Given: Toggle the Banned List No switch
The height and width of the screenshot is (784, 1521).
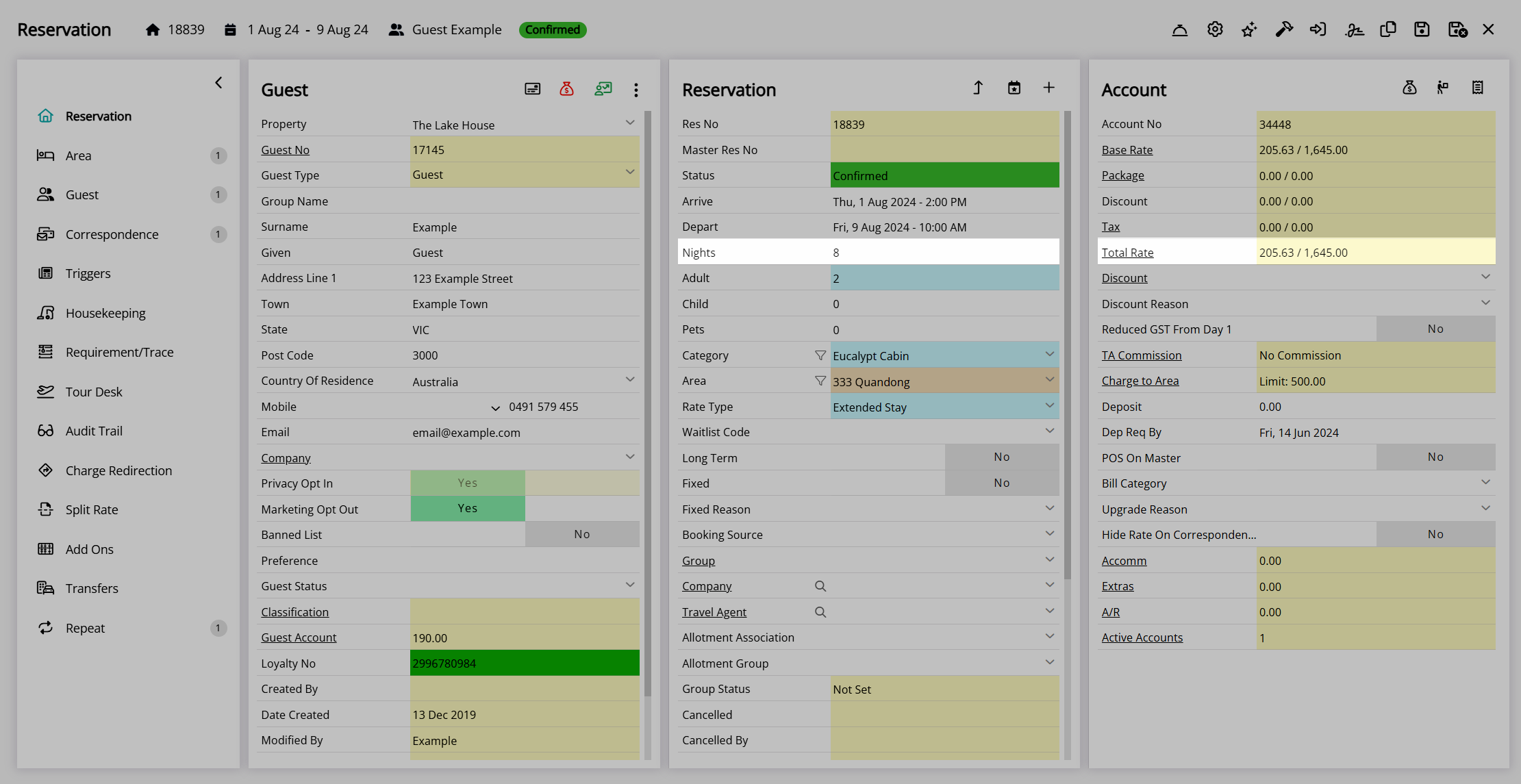Looking at the screenshot, I should pos(582,535).
